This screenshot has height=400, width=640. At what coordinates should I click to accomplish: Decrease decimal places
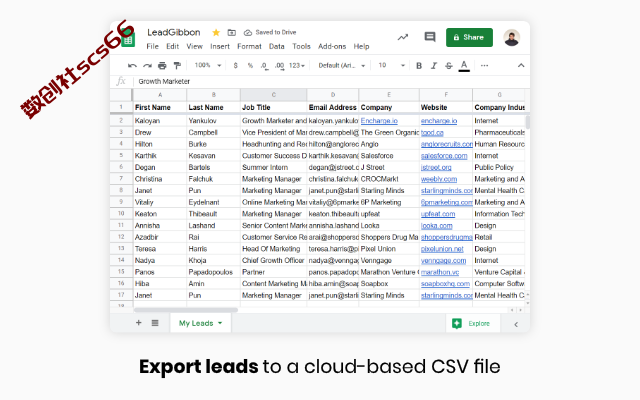[264, 66]
